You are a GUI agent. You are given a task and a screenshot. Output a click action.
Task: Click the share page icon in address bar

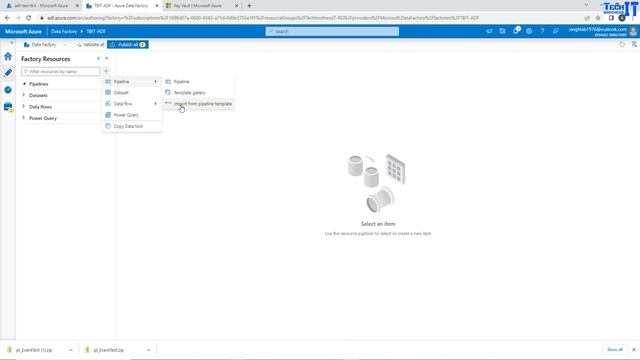pyautogui.click(x=587, y=18)
